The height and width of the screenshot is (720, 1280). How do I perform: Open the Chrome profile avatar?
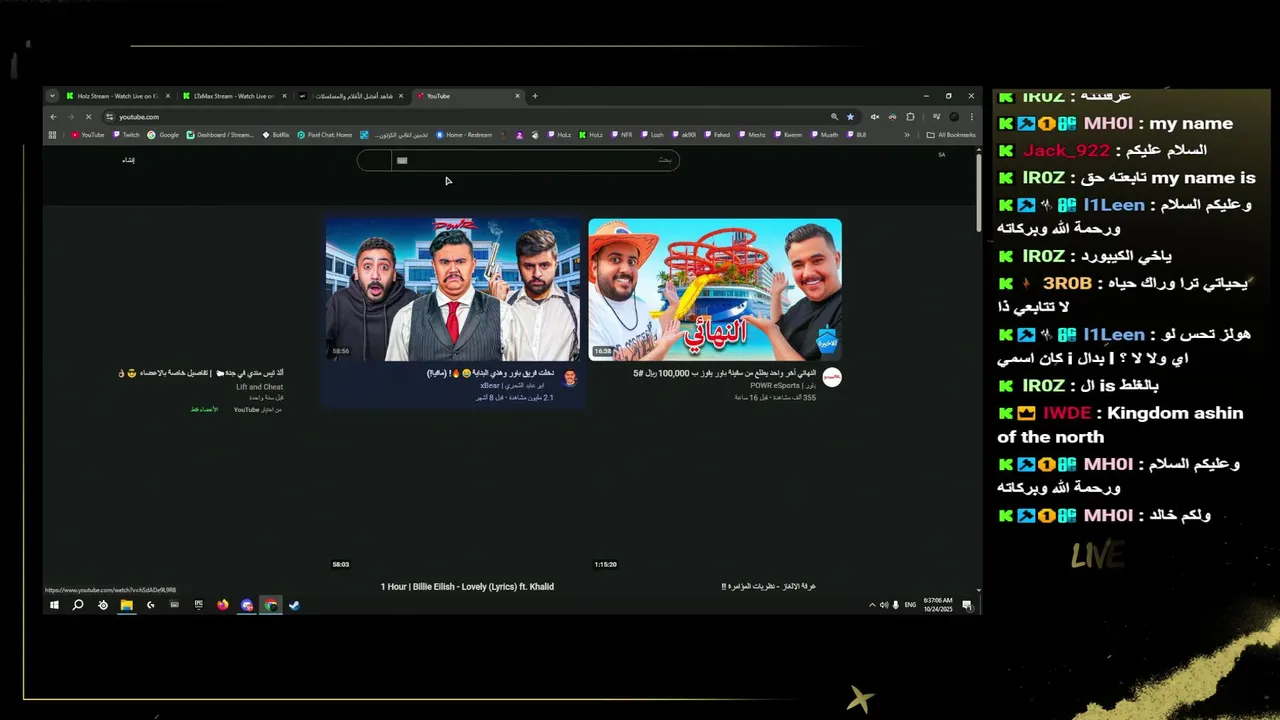point(954,117)
